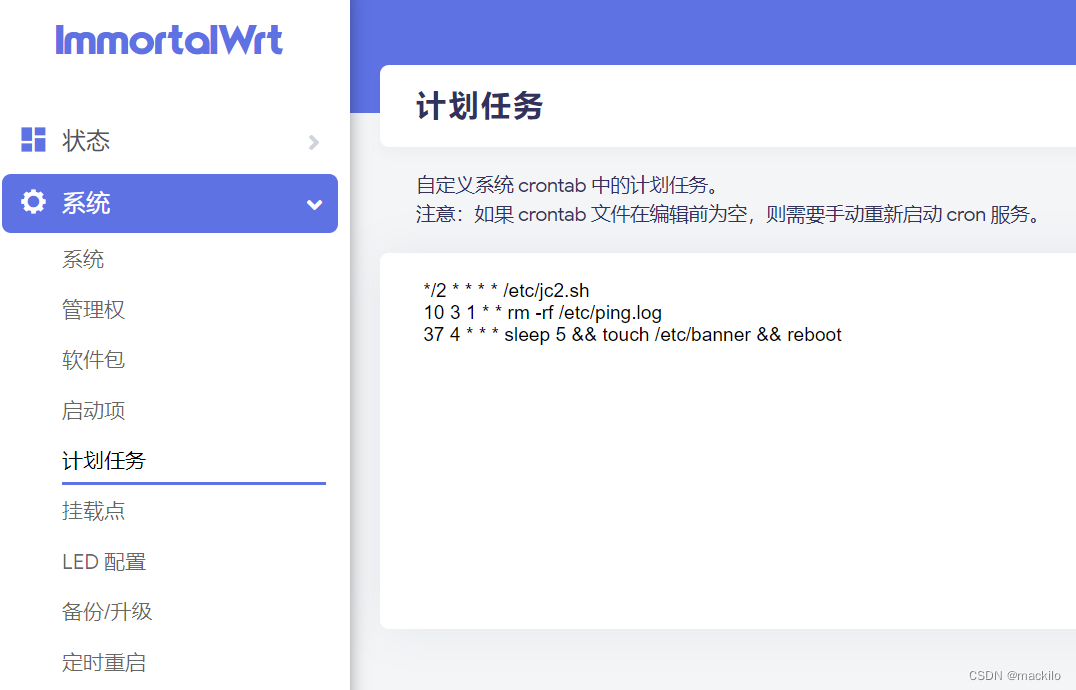Open the LED 配置 page

[104, 562]
